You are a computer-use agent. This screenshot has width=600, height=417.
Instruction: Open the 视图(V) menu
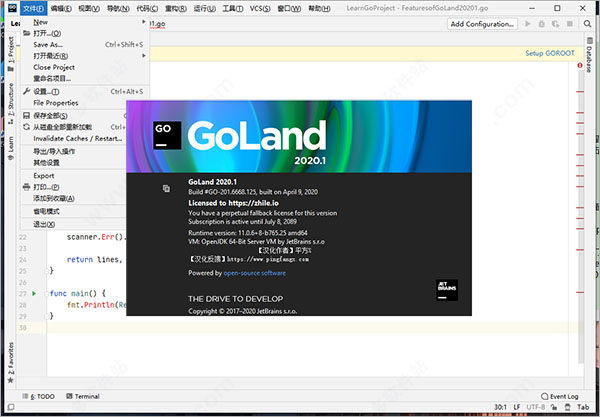click(x=89, y=8)
